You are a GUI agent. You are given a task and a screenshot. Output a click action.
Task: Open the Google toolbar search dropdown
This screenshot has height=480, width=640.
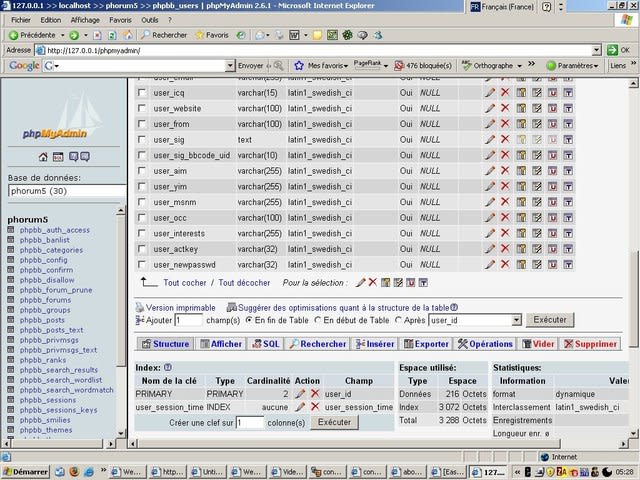click(230, 66)
